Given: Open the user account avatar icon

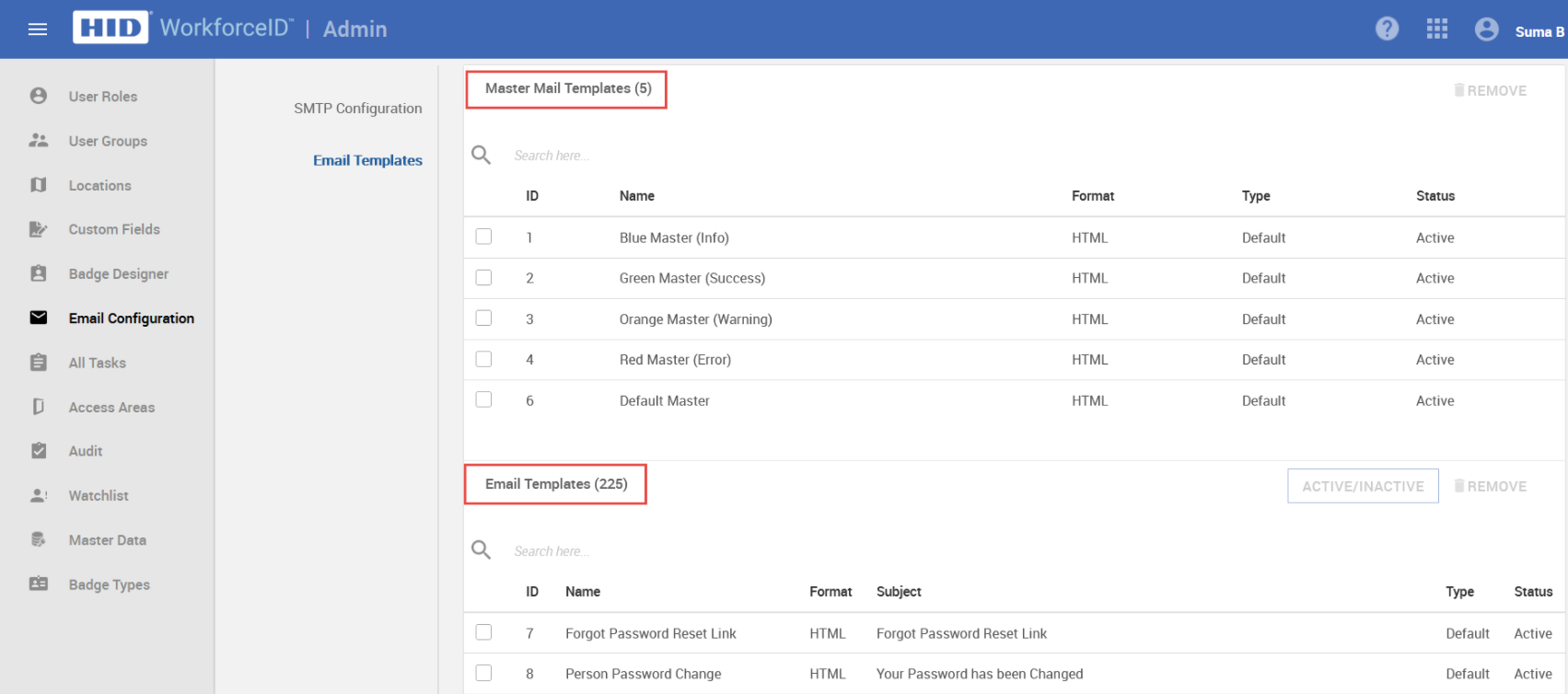Looking at the screenshot, I should (x=1486, y=29).
